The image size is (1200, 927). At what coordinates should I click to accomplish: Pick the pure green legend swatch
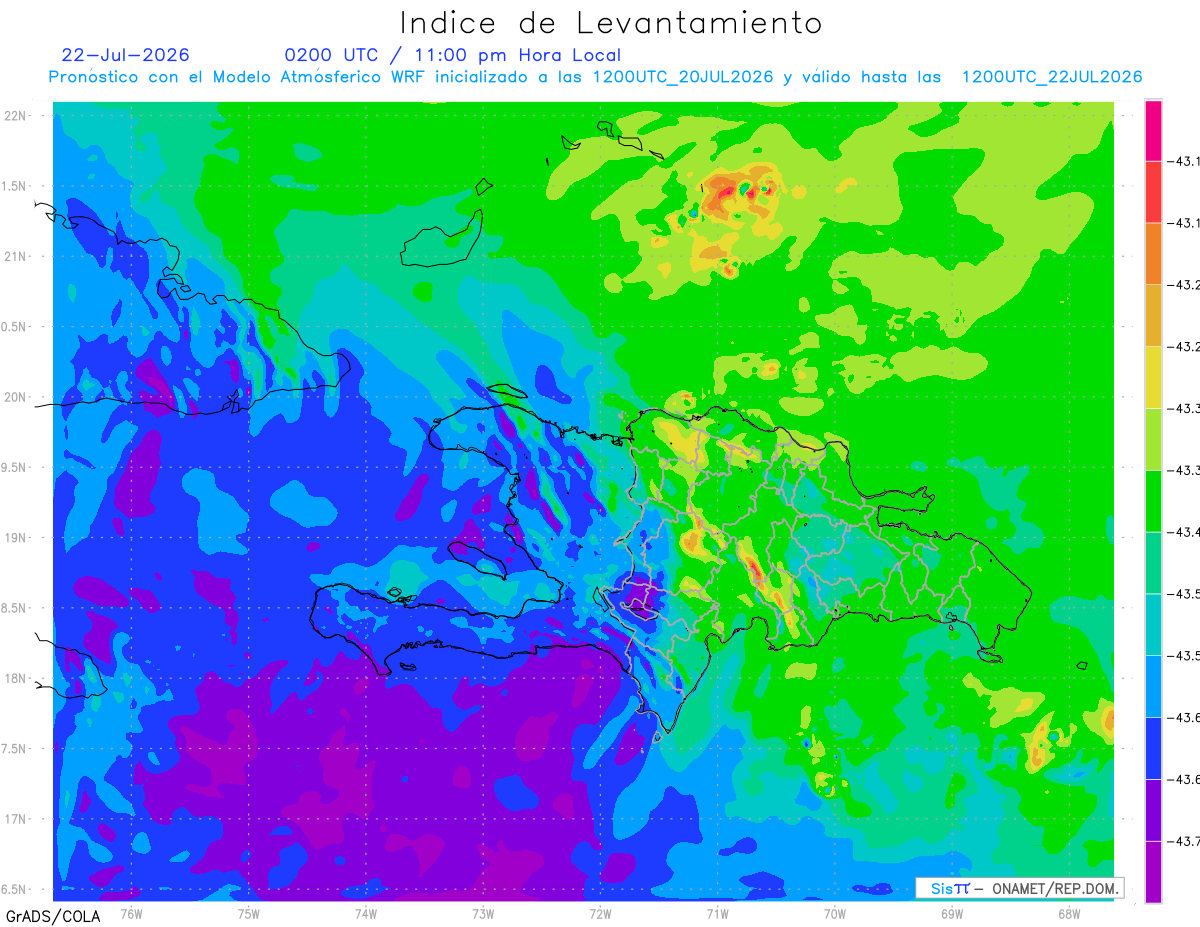pyautogui.click(x=1153, y=501)
